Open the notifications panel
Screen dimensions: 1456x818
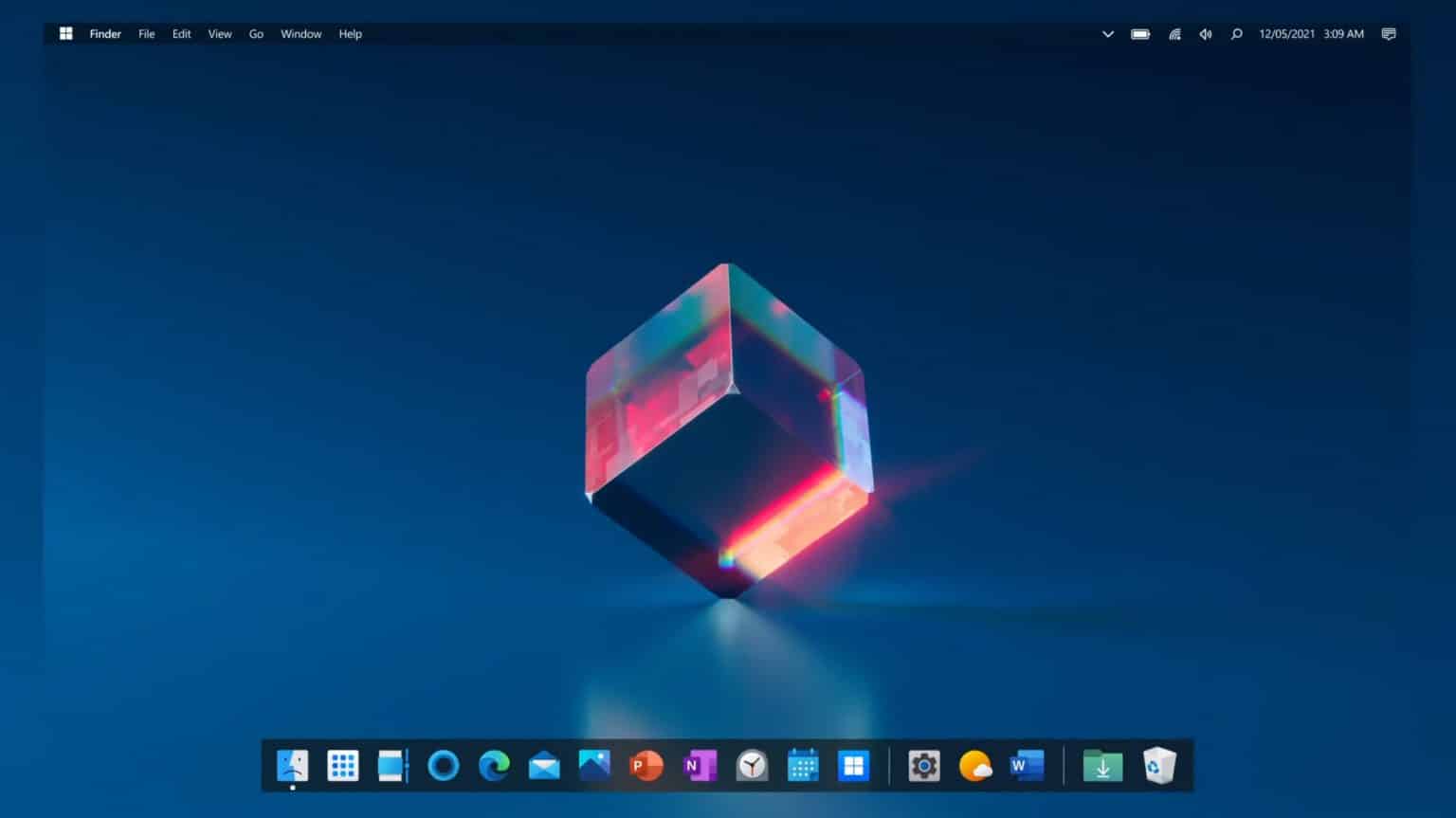[1388, 34]
